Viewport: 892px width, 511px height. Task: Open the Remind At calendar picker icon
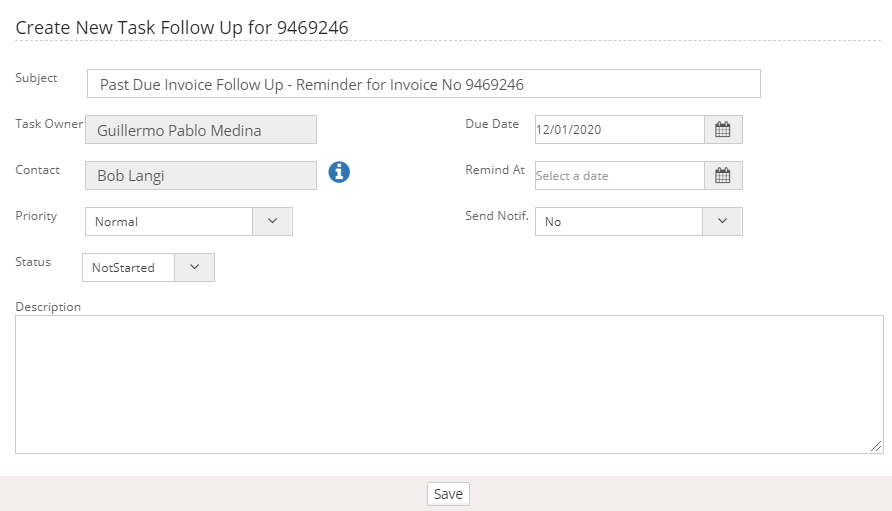(723, 175)
